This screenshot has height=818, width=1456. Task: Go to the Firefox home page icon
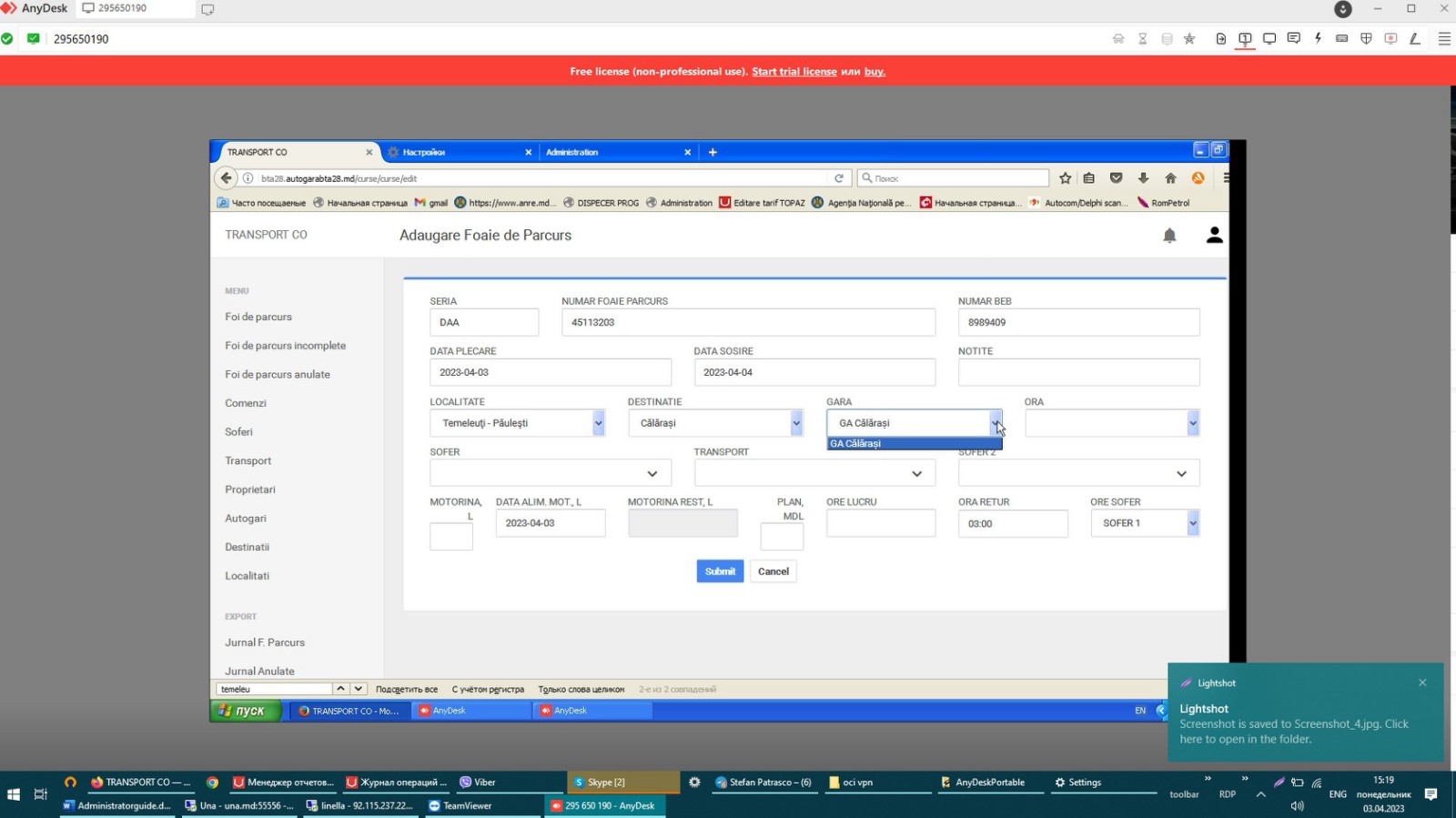pos(1170,178)
